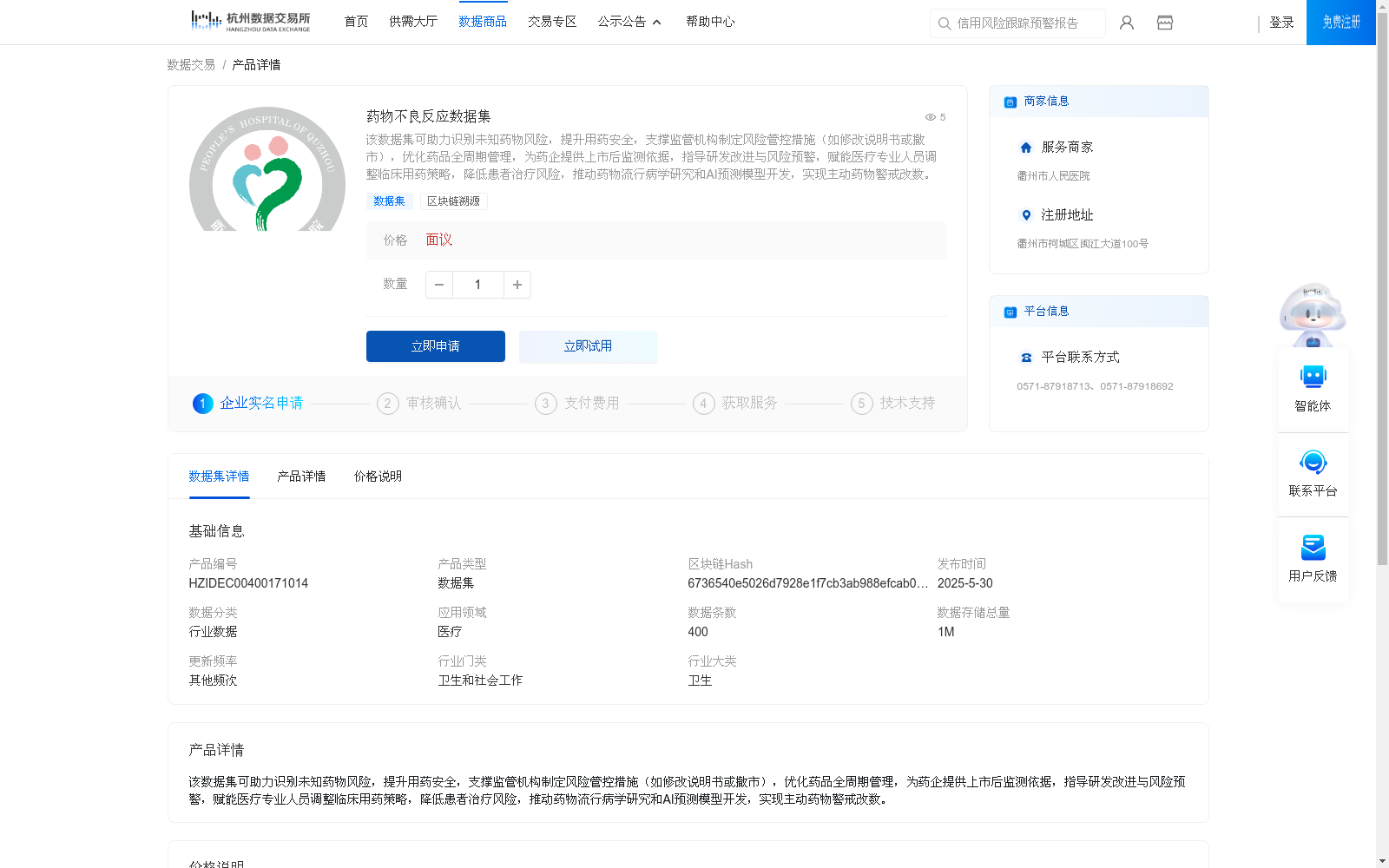Click step 2 审核确认
Screen dimensions: 1389x868
(419, 404)
